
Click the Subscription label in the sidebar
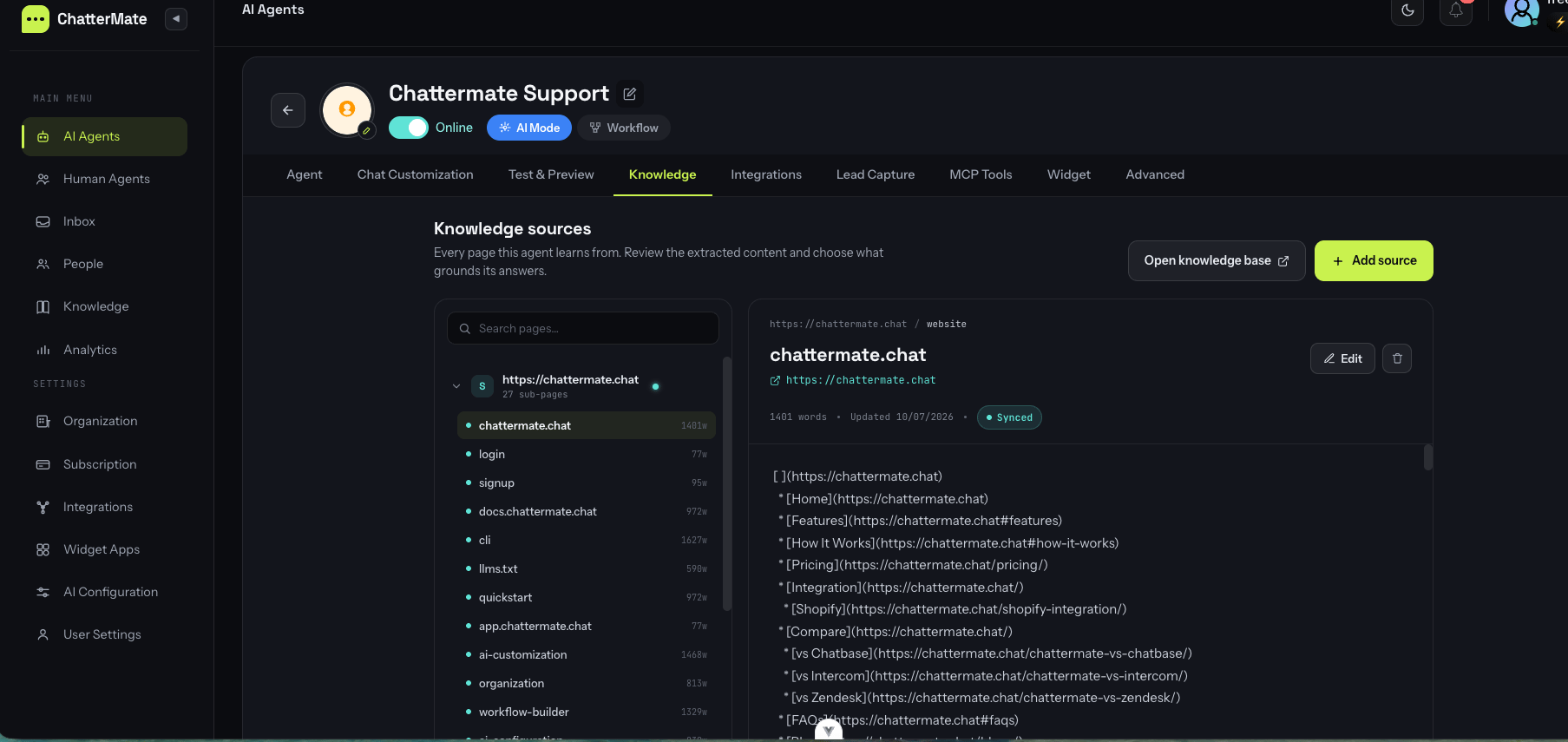(x=100, y=464)
